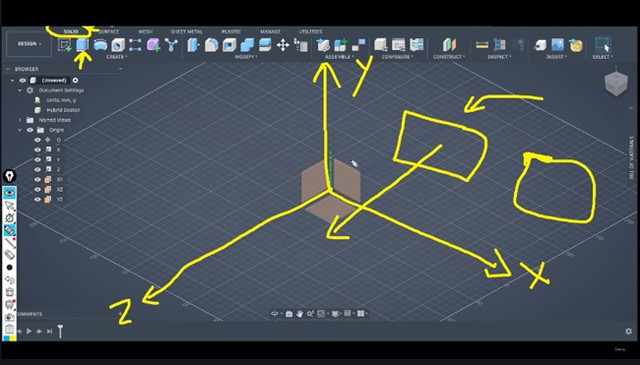The image size is (640, 365).
Task: Open the Modify dropdown menu
Action: [x=246, y=57]
